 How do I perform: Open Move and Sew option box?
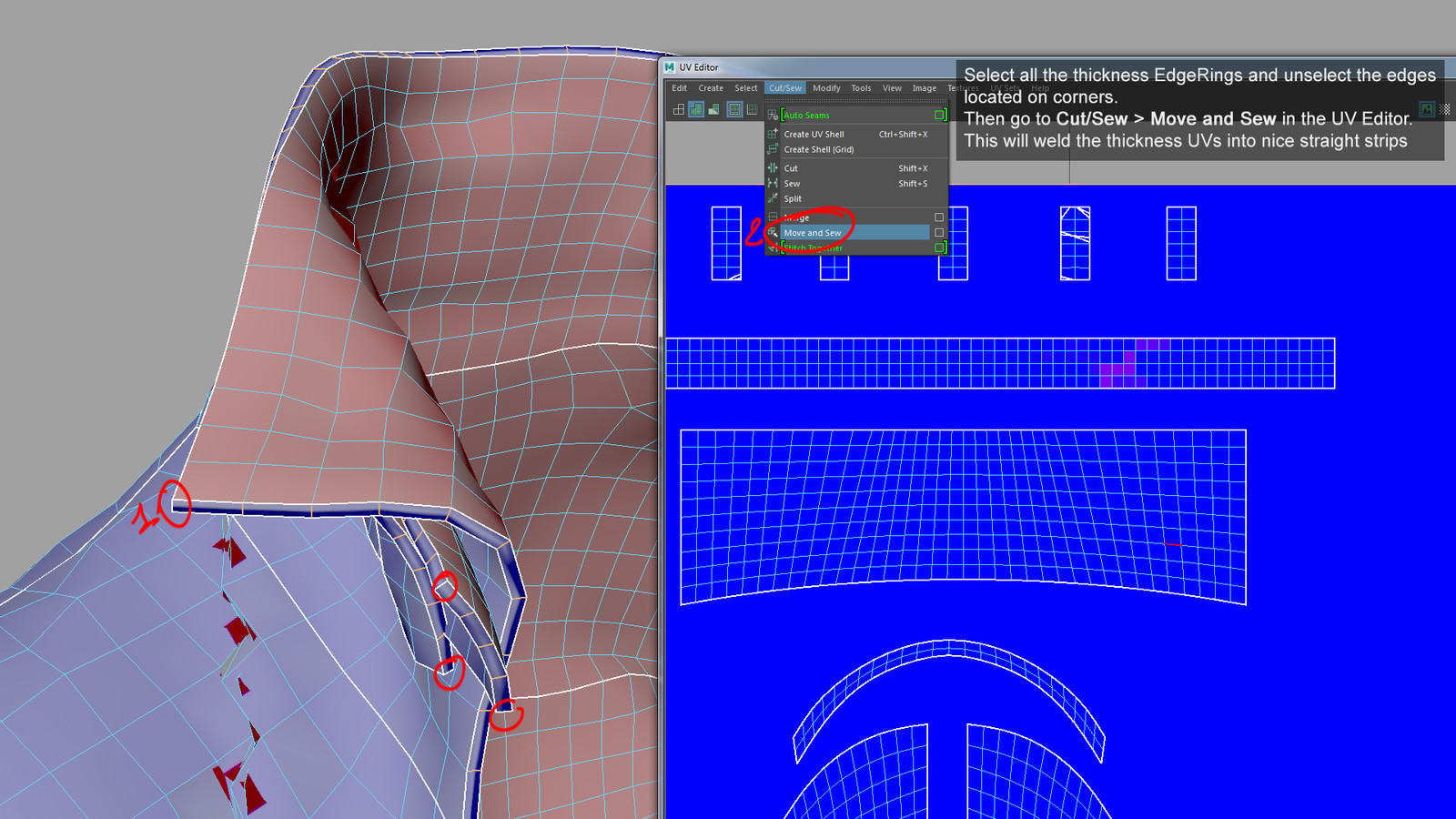(939, 233)
